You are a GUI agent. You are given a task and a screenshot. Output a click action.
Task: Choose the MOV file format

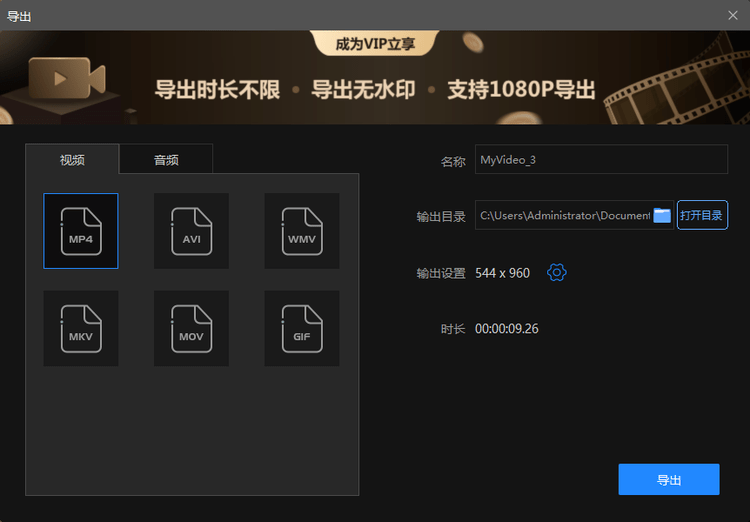(191, 328)
